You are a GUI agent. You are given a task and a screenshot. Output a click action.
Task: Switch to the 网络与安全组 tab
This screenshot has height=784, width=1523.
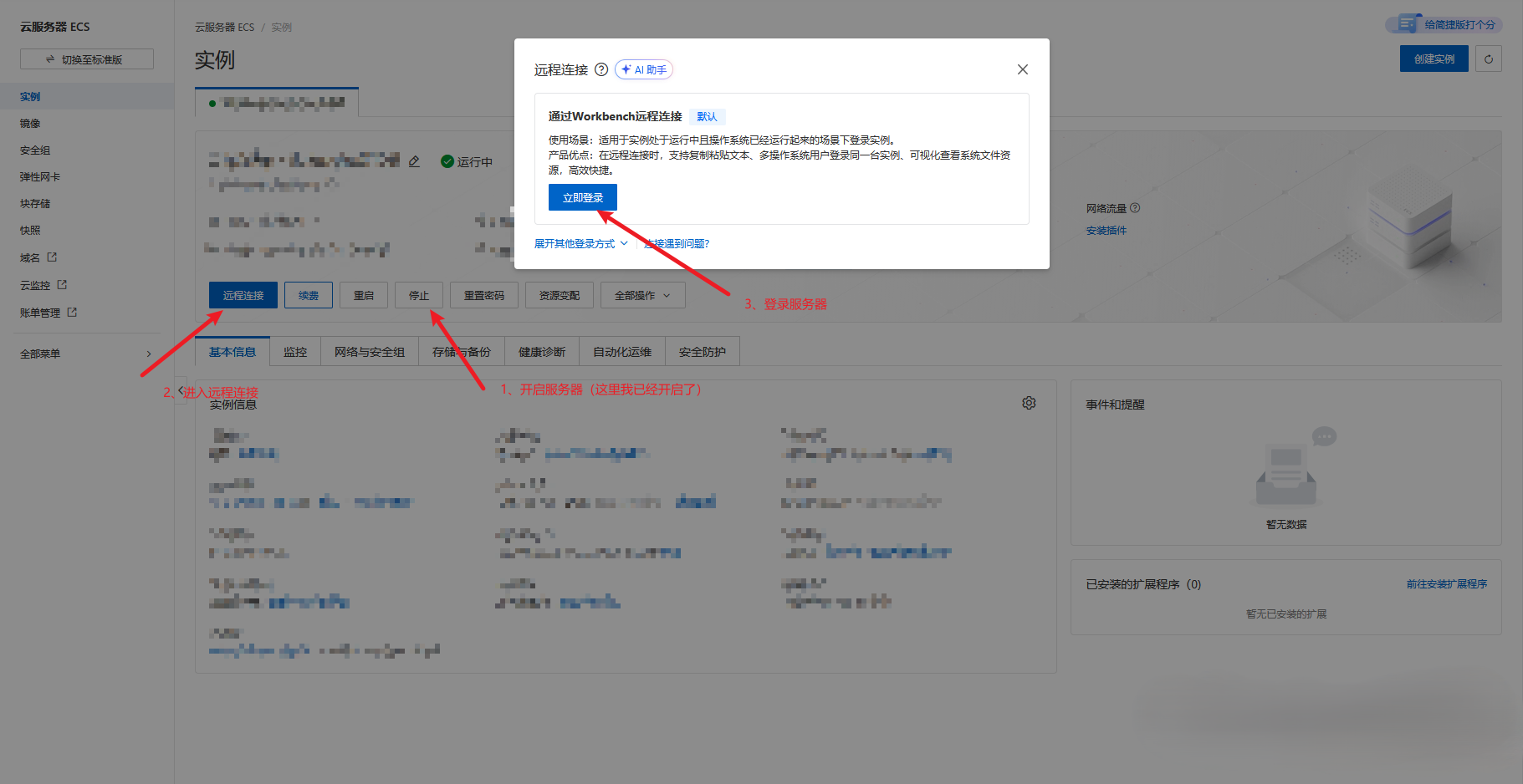[370, 352]
